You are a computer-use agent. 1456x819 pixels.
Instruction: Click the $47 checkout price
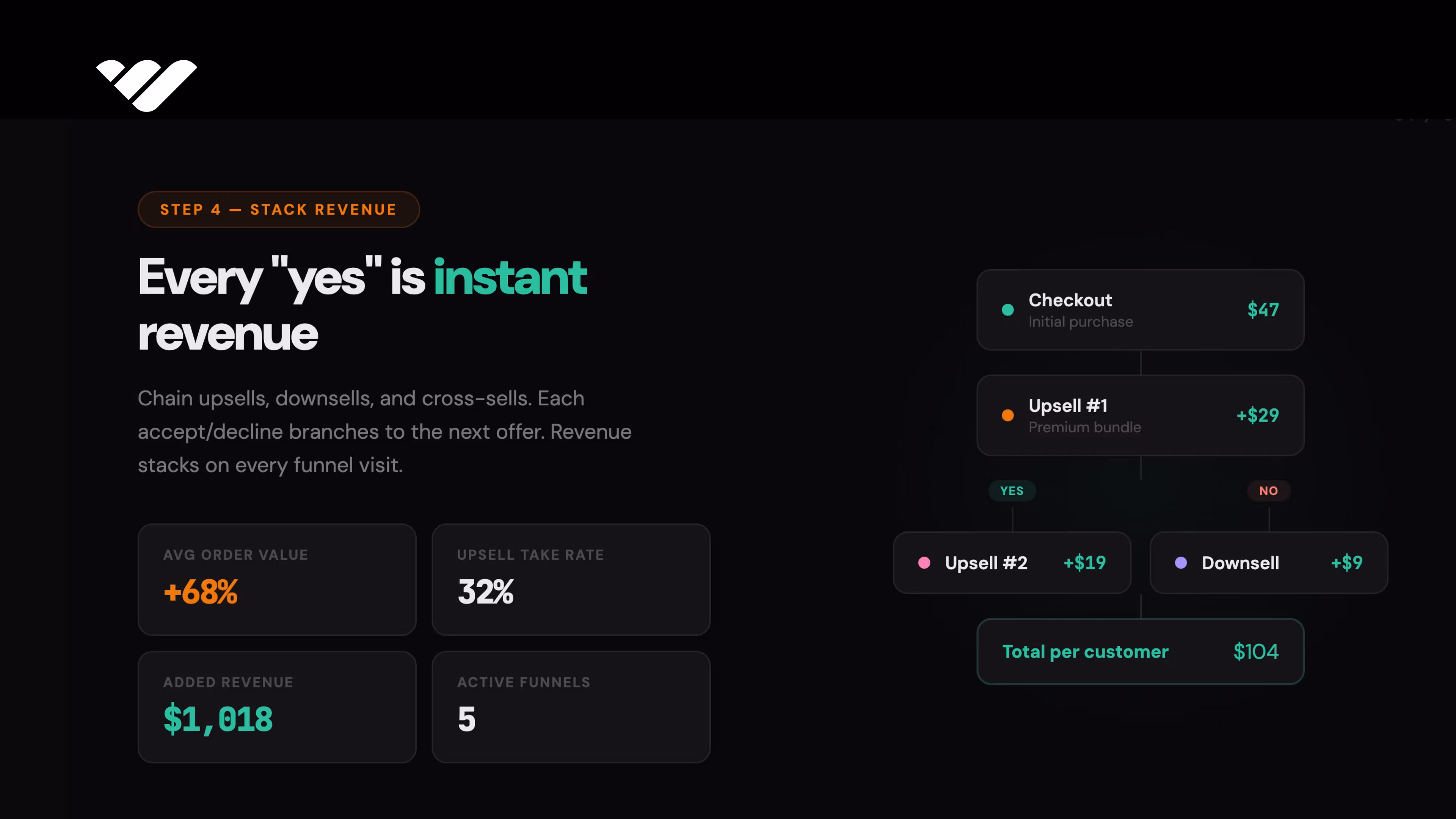click(x=1263, y=310)
